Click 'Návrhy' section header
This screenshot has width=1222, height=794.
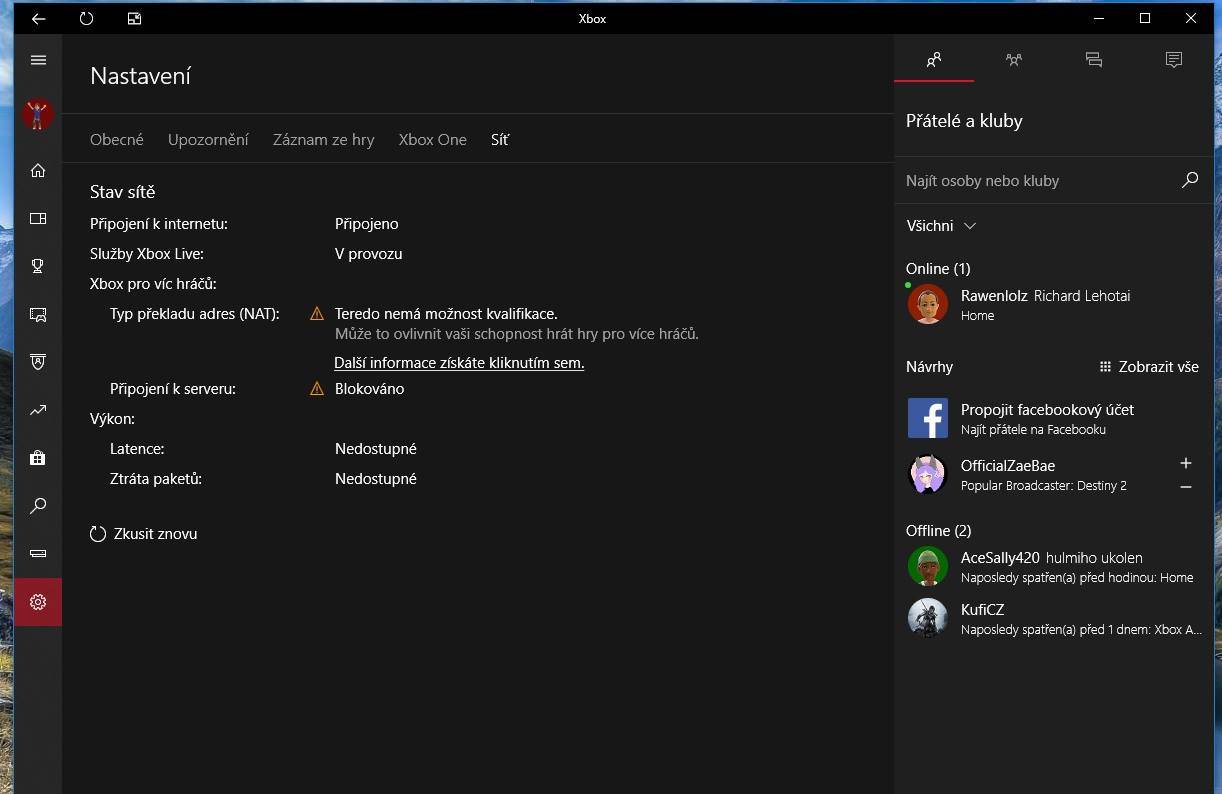click(929, 367)
